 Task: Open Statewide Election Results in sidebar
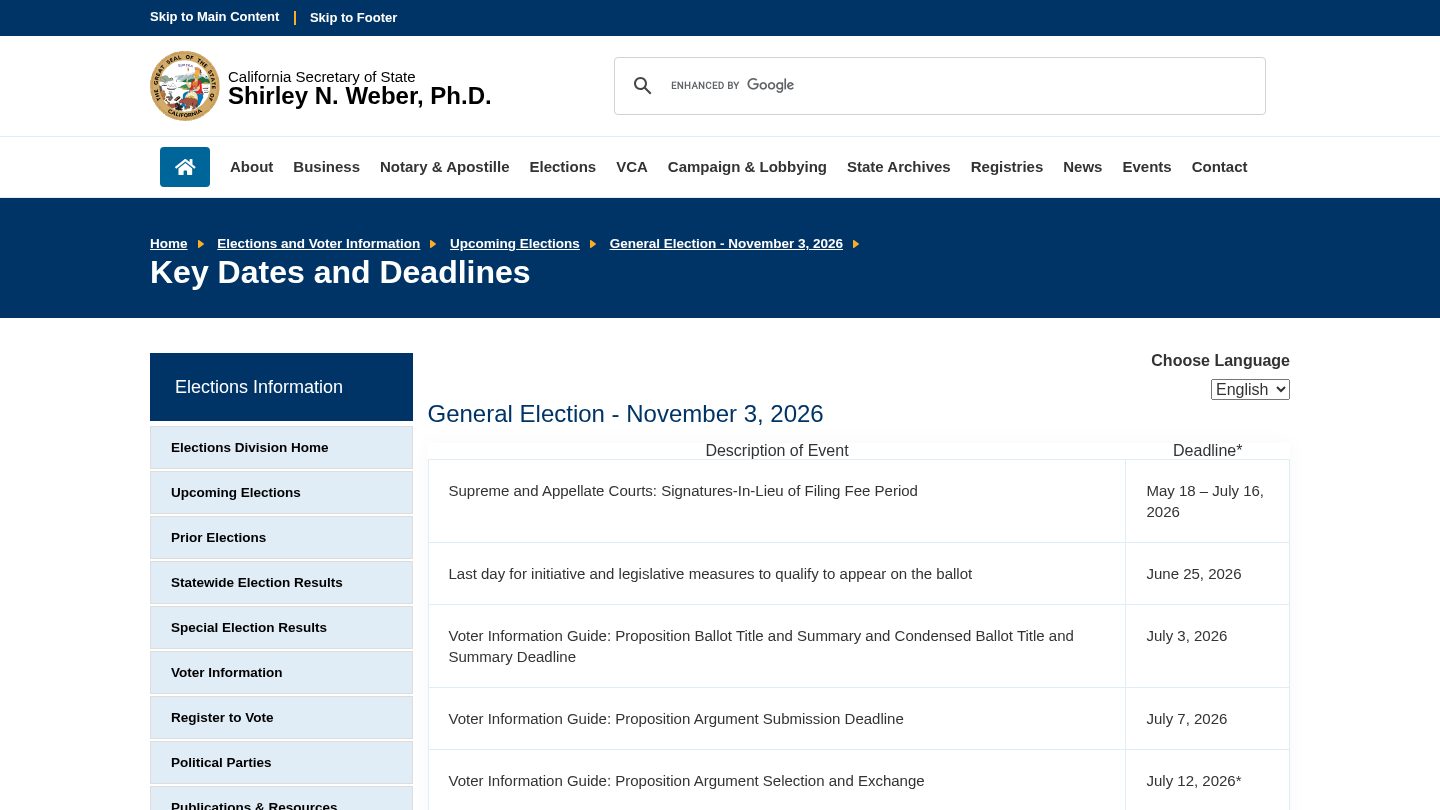pos(281,583)
